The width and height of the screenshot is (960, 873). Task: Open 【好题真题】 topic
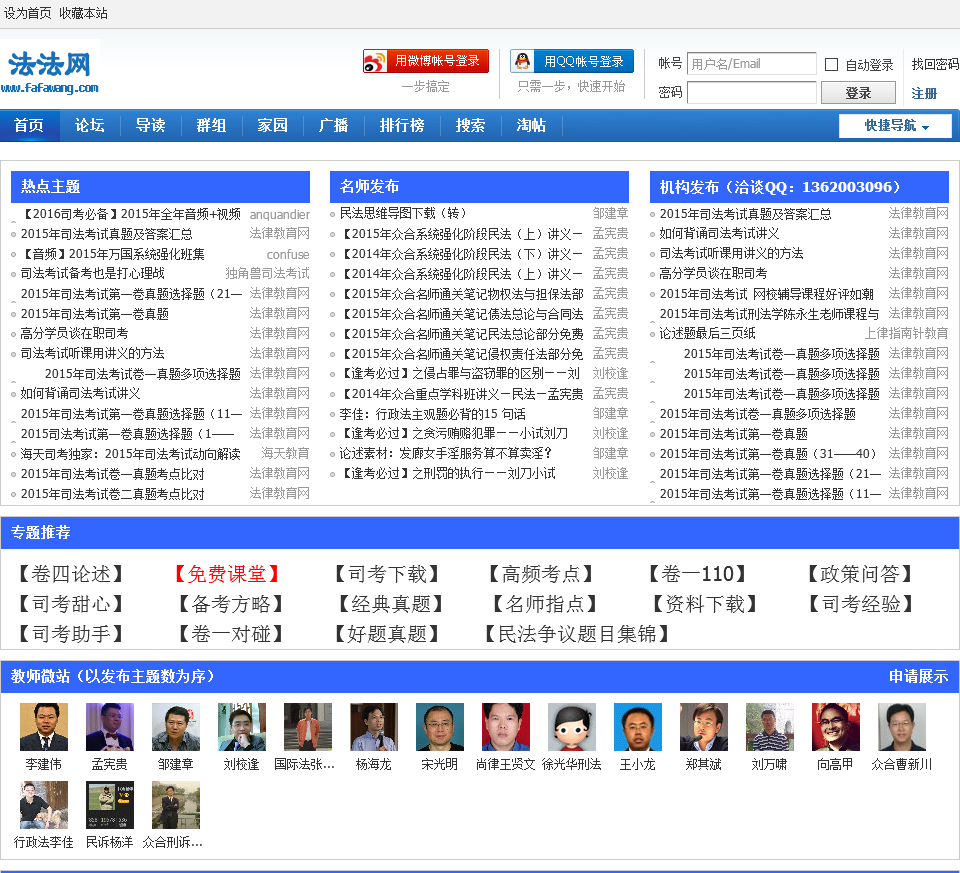coord(387,634)
